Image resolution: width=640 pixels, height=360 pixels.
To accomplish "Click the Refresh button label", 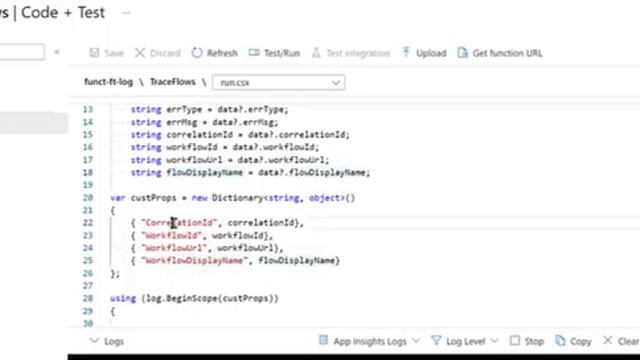I will [x=222, y=53].
